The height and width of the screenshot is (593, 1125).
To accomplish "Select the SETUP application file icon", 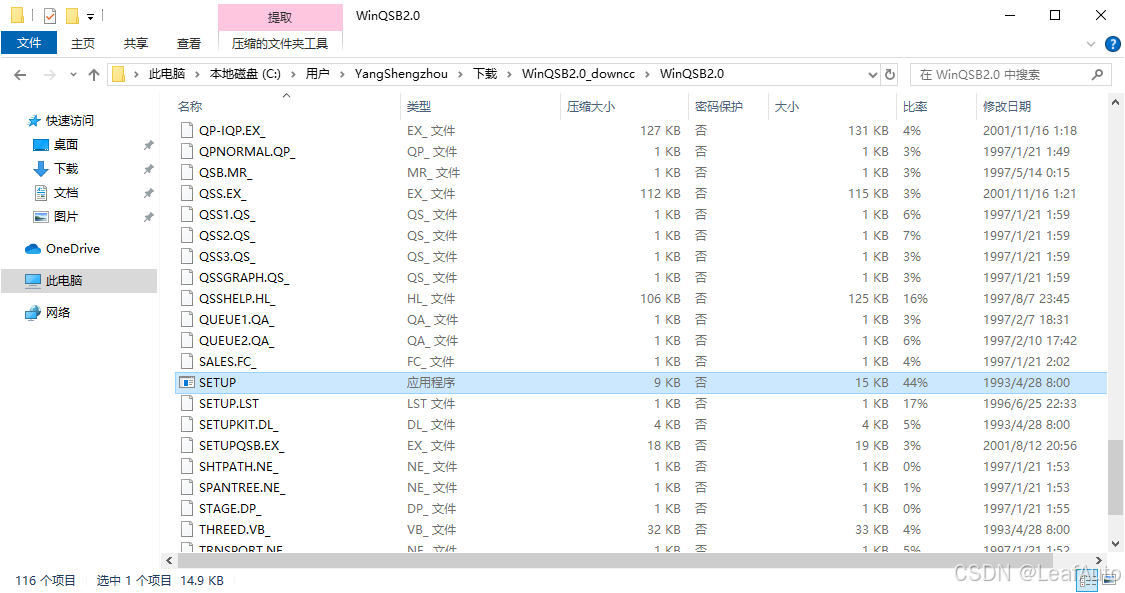I will coord(187,382).
